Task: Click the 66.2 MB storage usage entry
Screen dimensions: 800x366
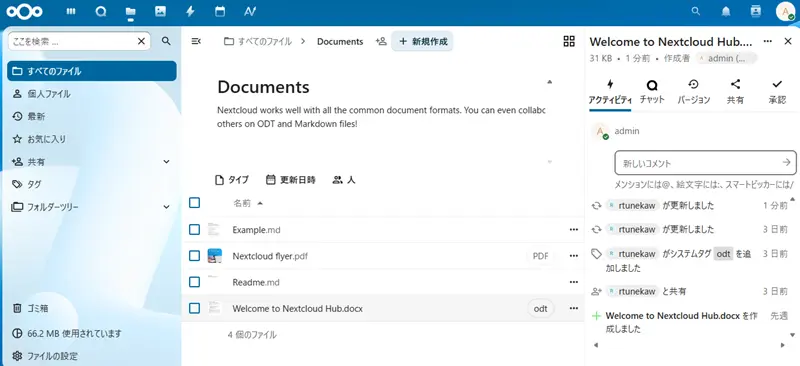Action: 92,333
